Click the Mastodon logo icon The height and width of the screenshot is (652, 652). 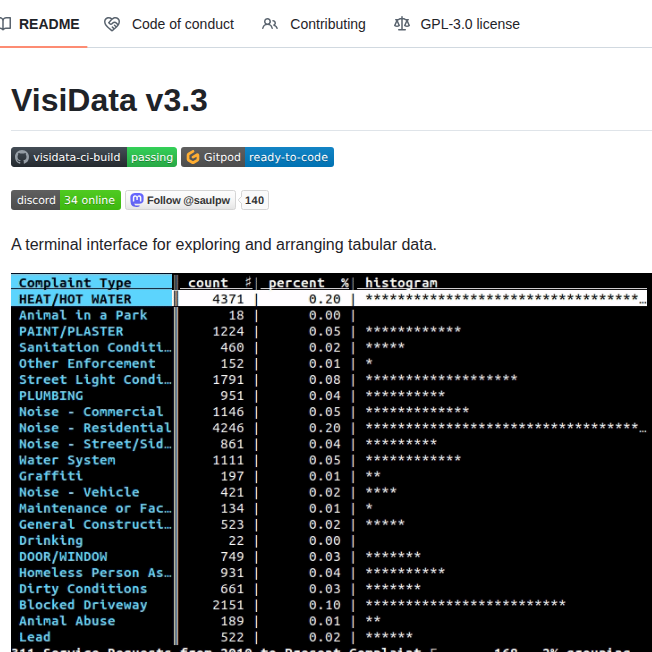coord(137,200)
